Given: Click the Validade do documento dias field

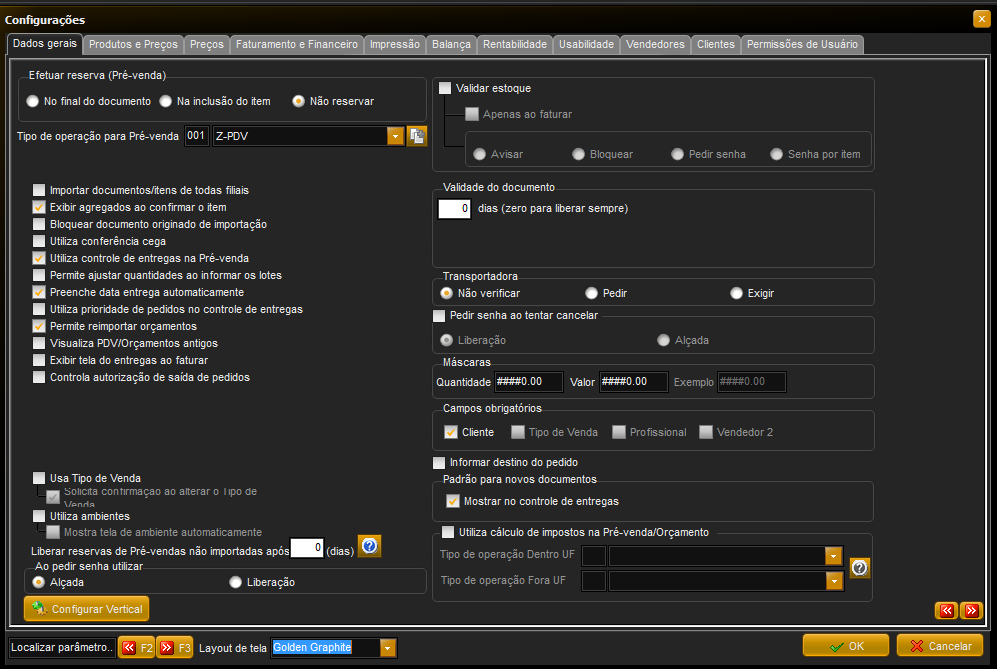Looking at the screenshot, I should pos(455,209).
